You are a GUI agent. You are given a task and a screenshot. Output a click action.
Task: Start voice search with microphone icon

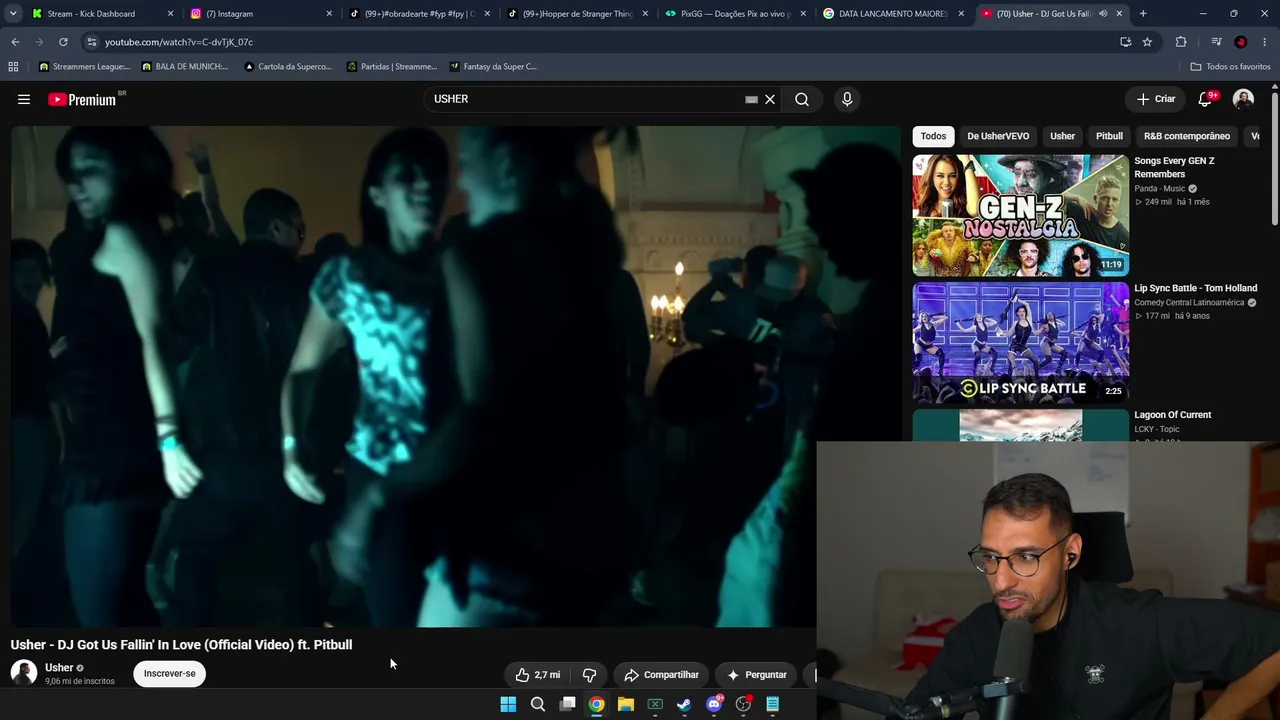(847, 99)
